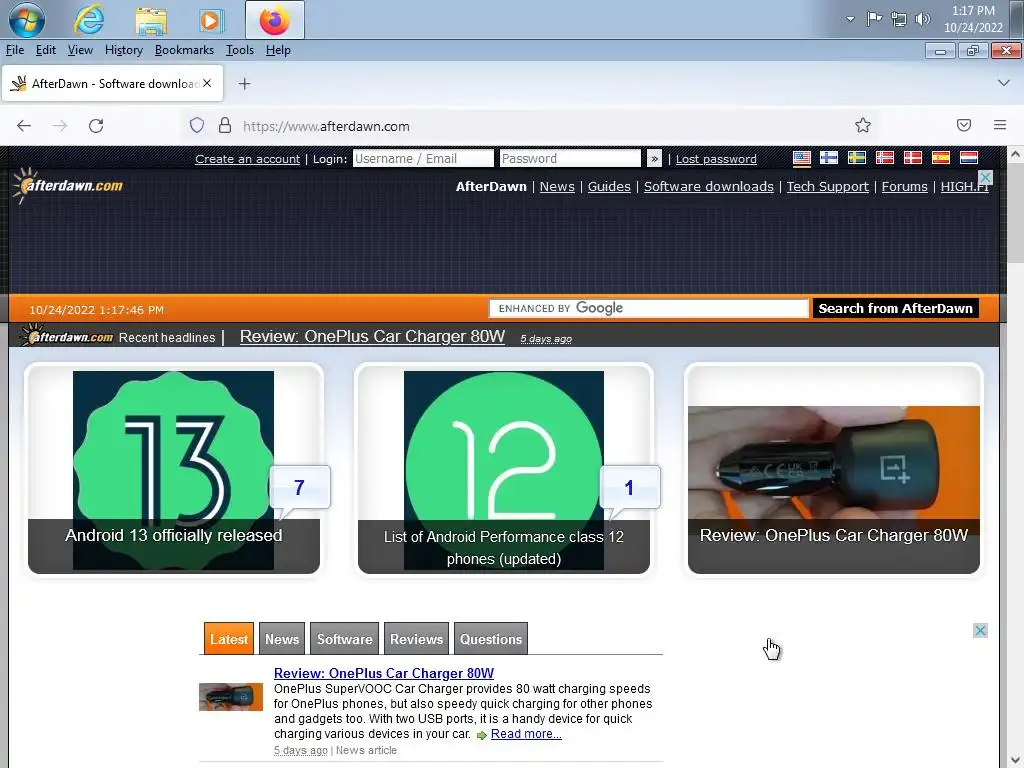Open the Forums navigation link
This screenshot has width=1024, height=768.
point(904,186)
